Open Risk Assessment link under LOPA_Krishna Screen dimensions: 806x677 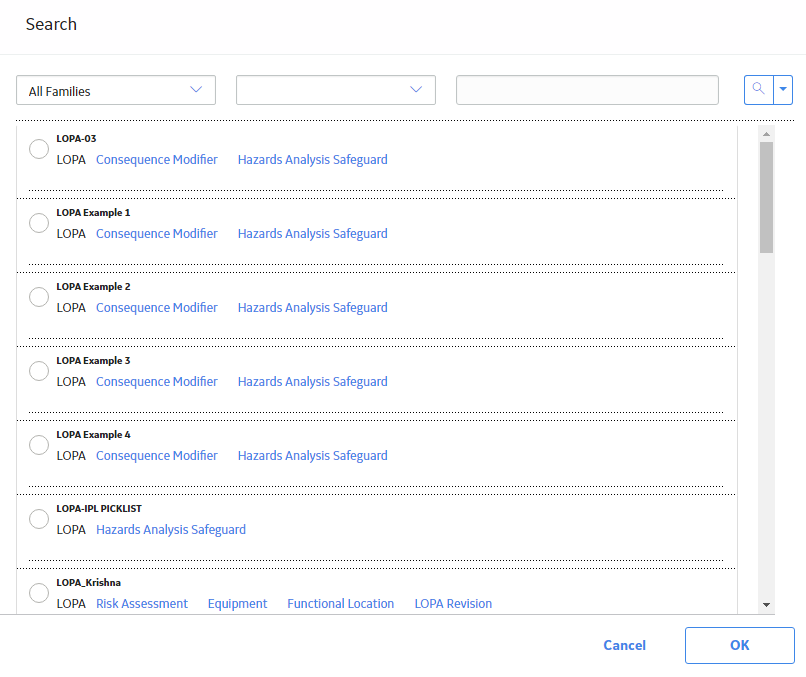142,603
